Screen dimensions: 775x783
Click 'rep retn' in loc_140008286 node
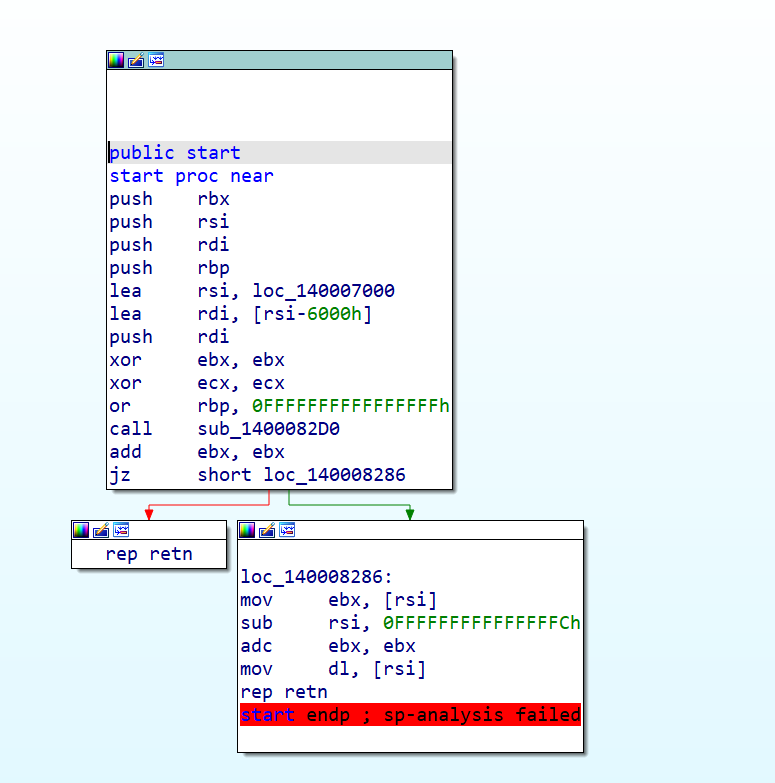(284, 692)
